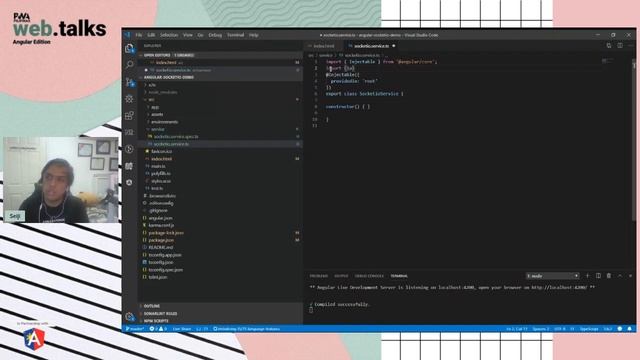Open the Terminal menu
640x360 pixels.
[236, 35]
